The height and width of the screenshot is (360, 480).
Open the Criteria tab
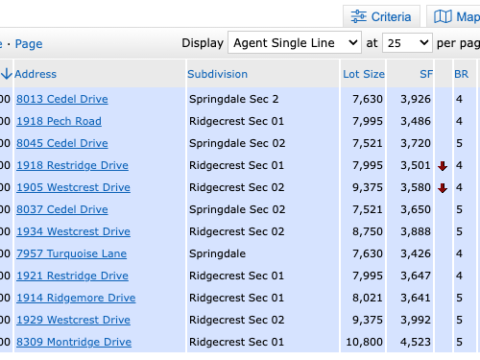point(381,16)
